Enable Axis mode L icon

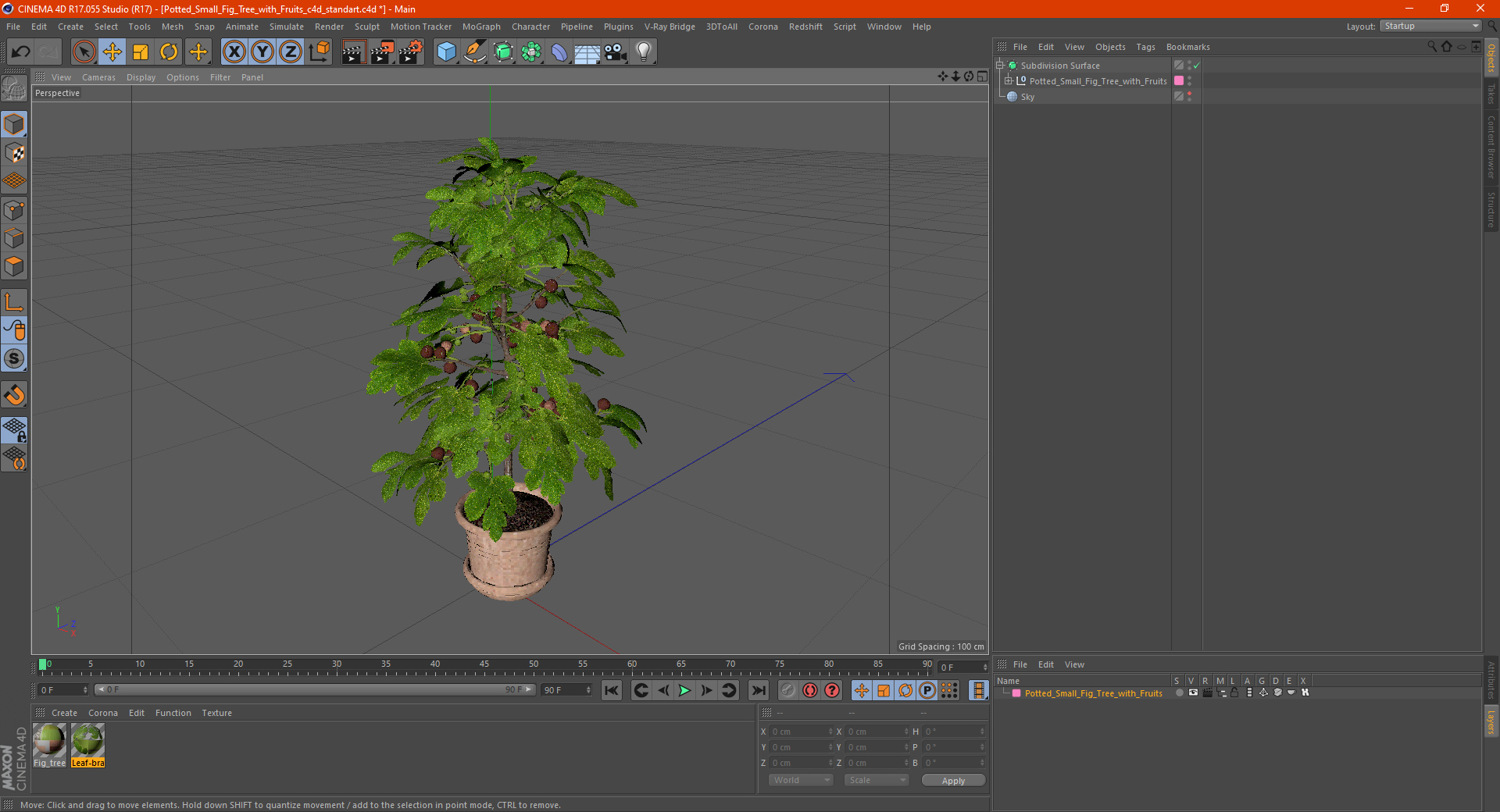point(14,302)
